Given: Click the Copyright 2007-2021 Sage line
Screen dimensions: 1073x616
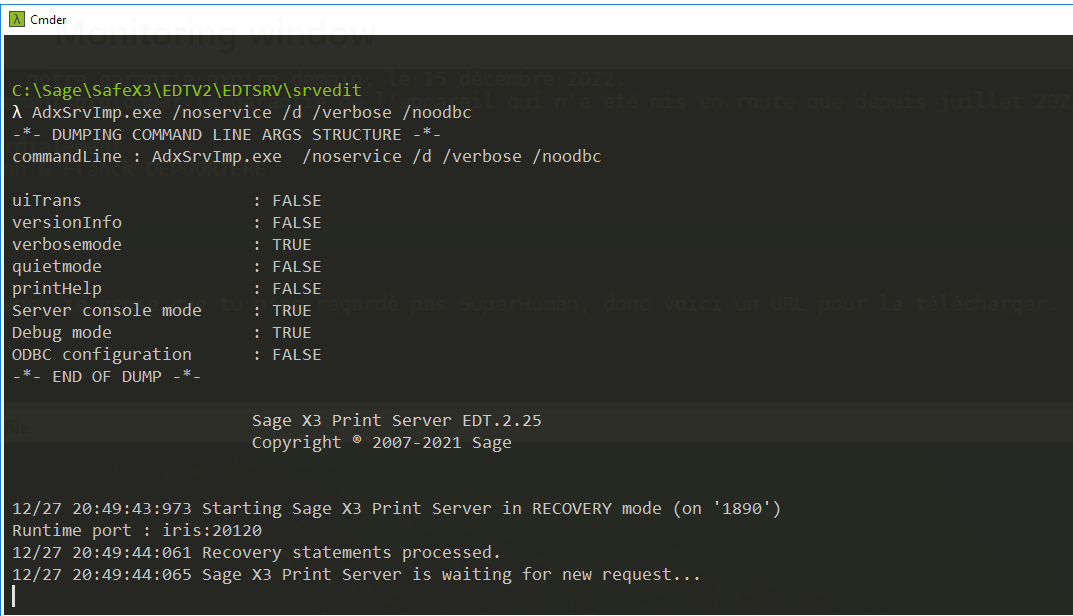Looking at the screenshot, I should click(380, 442).
